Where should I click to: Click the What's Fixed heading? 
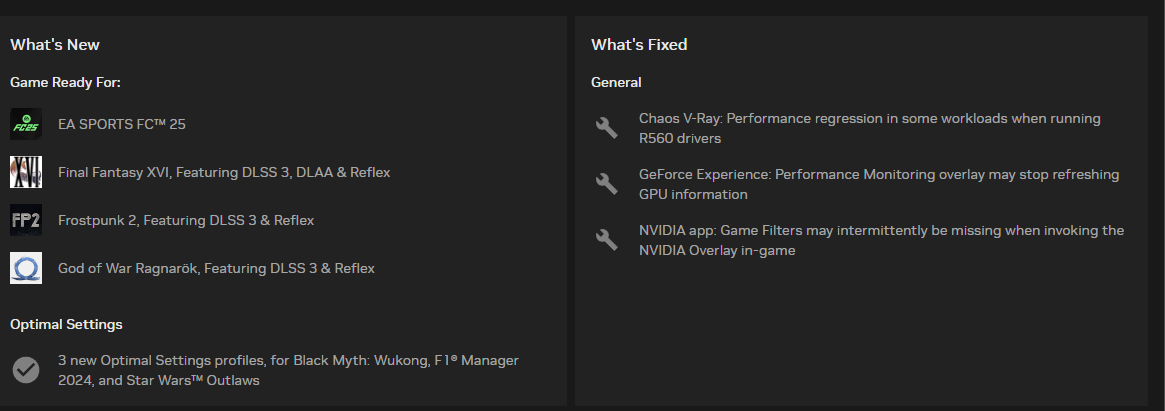(639, 45)
